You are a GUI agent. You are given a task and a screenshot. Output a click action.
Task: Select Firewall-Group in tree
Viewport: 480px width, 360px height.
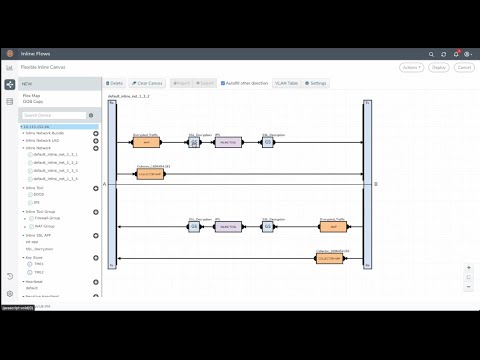tap(47, 218)
